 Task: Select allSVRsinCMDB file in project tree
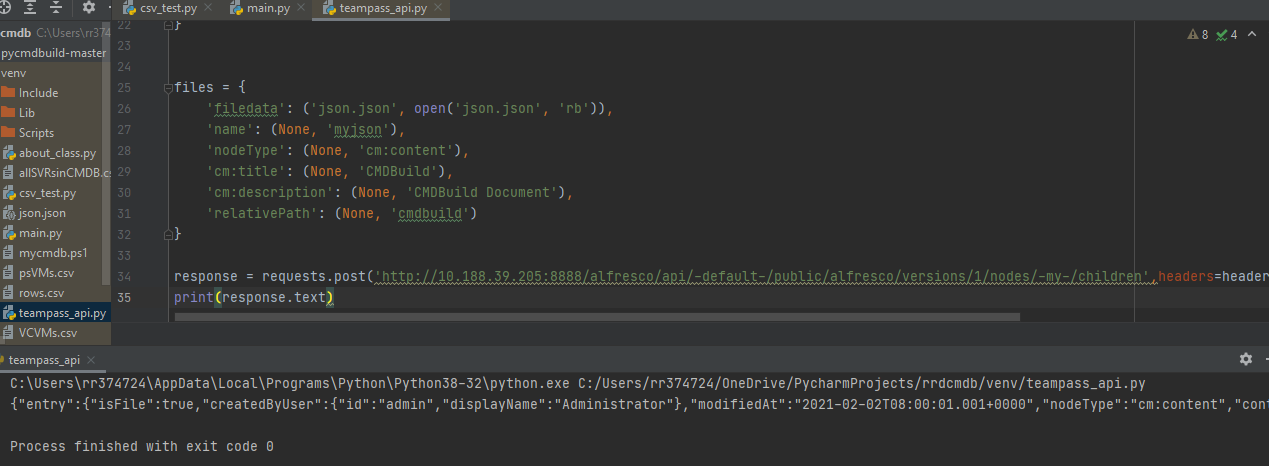pos(54,173)
